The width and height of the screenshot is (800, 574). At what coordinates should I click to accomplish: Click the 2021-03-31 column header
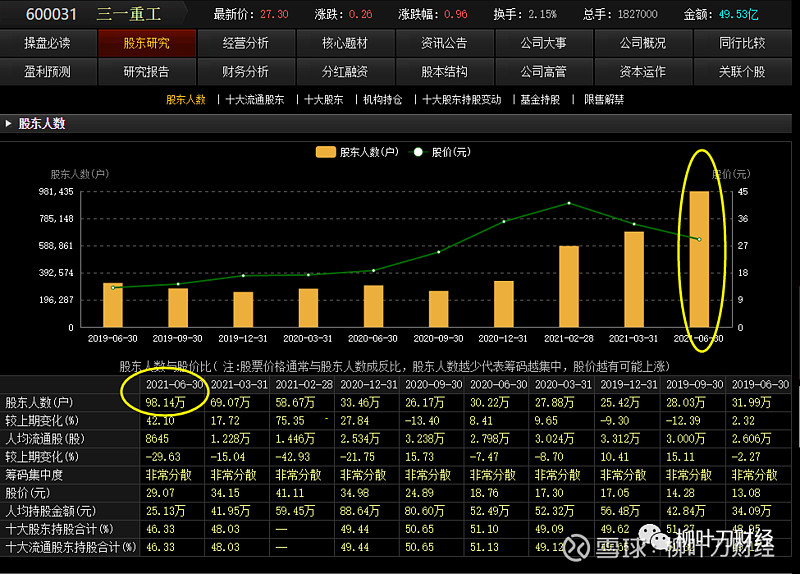239,384
